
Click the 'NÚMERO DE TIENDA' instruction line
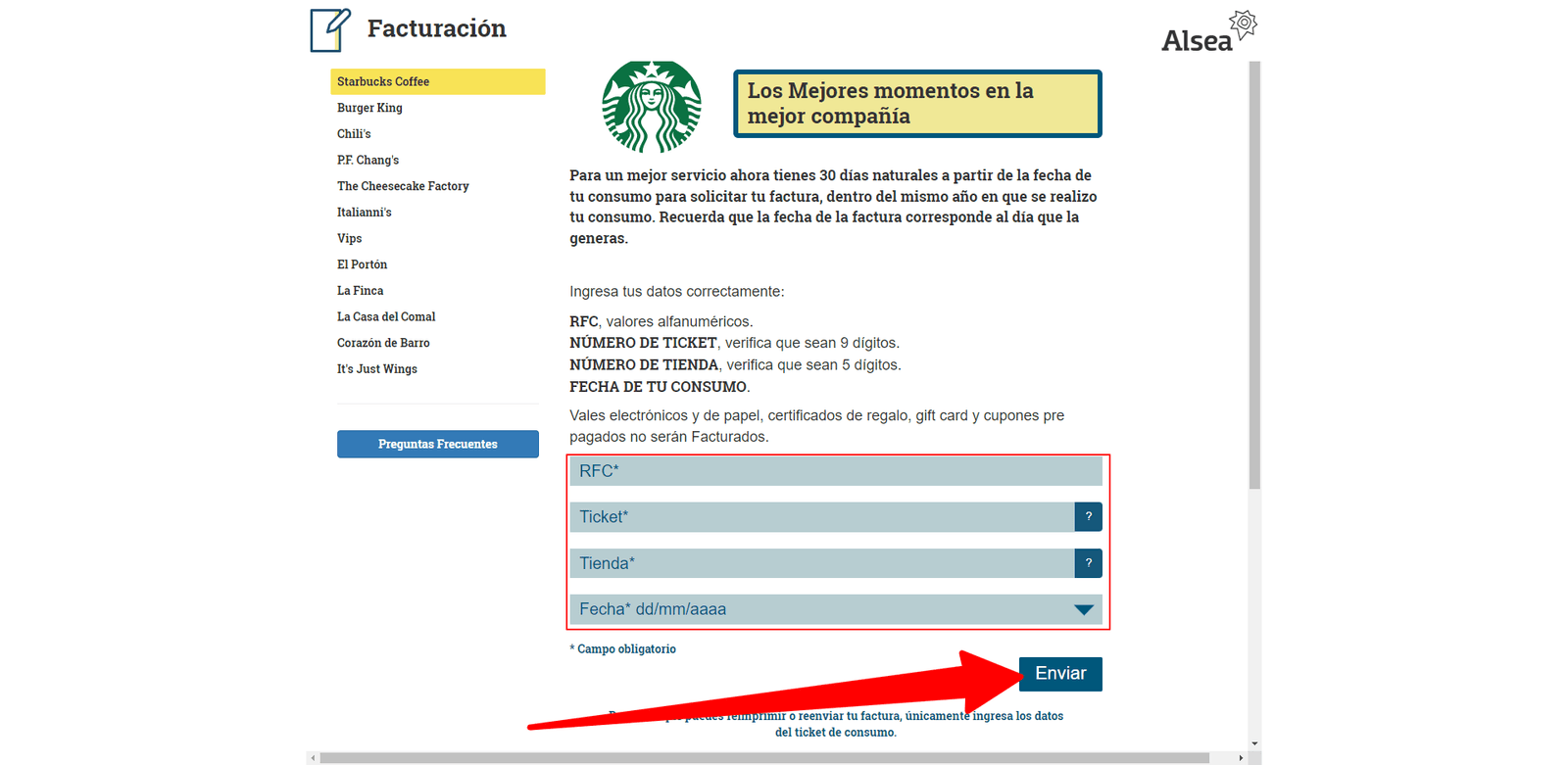click(735, 364)
